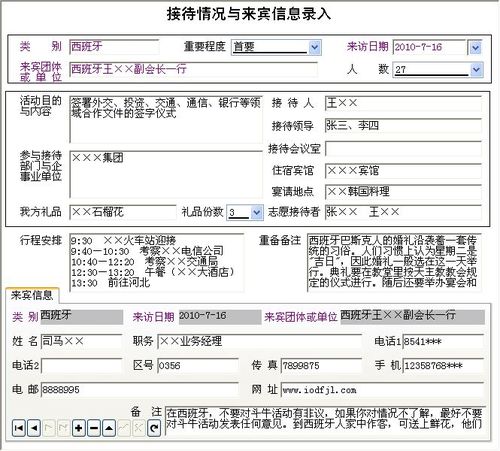Edit current record with up-triangle button

tap(109, 428)
